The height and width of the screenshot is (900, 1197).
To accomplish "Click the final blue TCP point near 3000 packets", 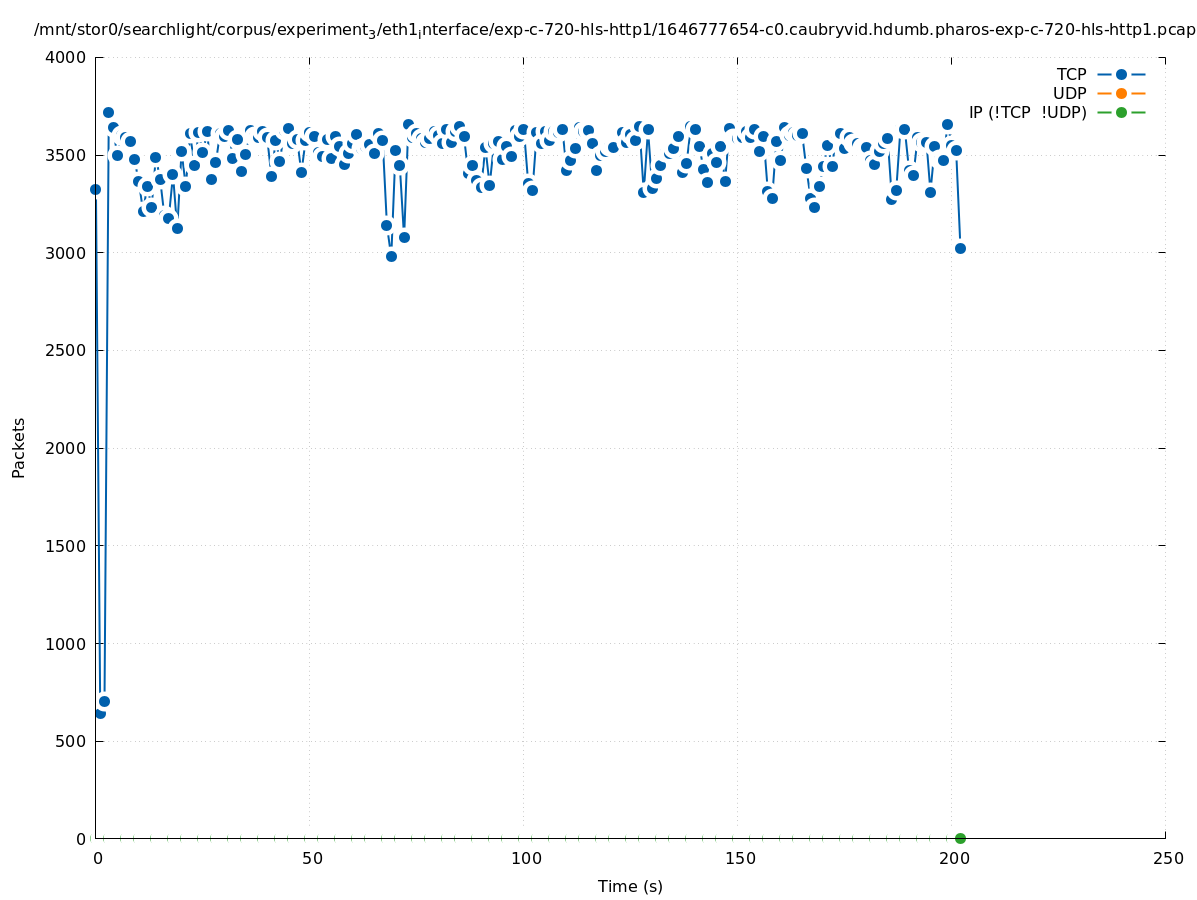I will coord(960,248).
